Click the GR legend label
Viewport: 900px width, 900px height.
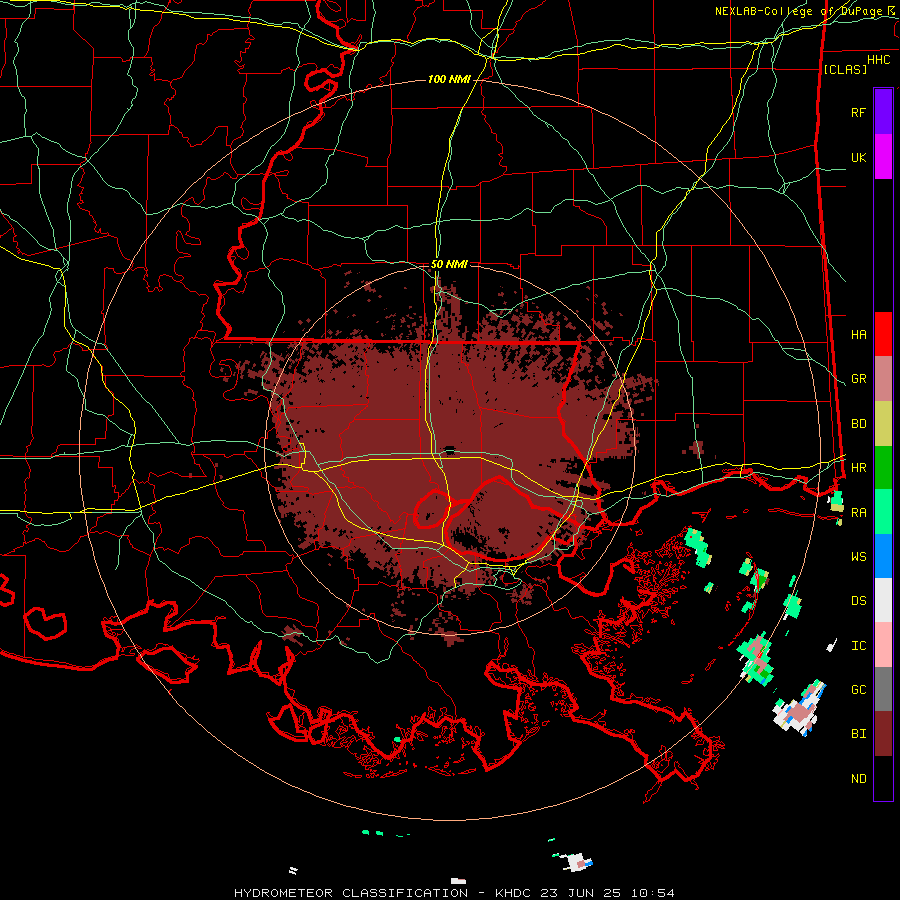[x=858, y=379]
